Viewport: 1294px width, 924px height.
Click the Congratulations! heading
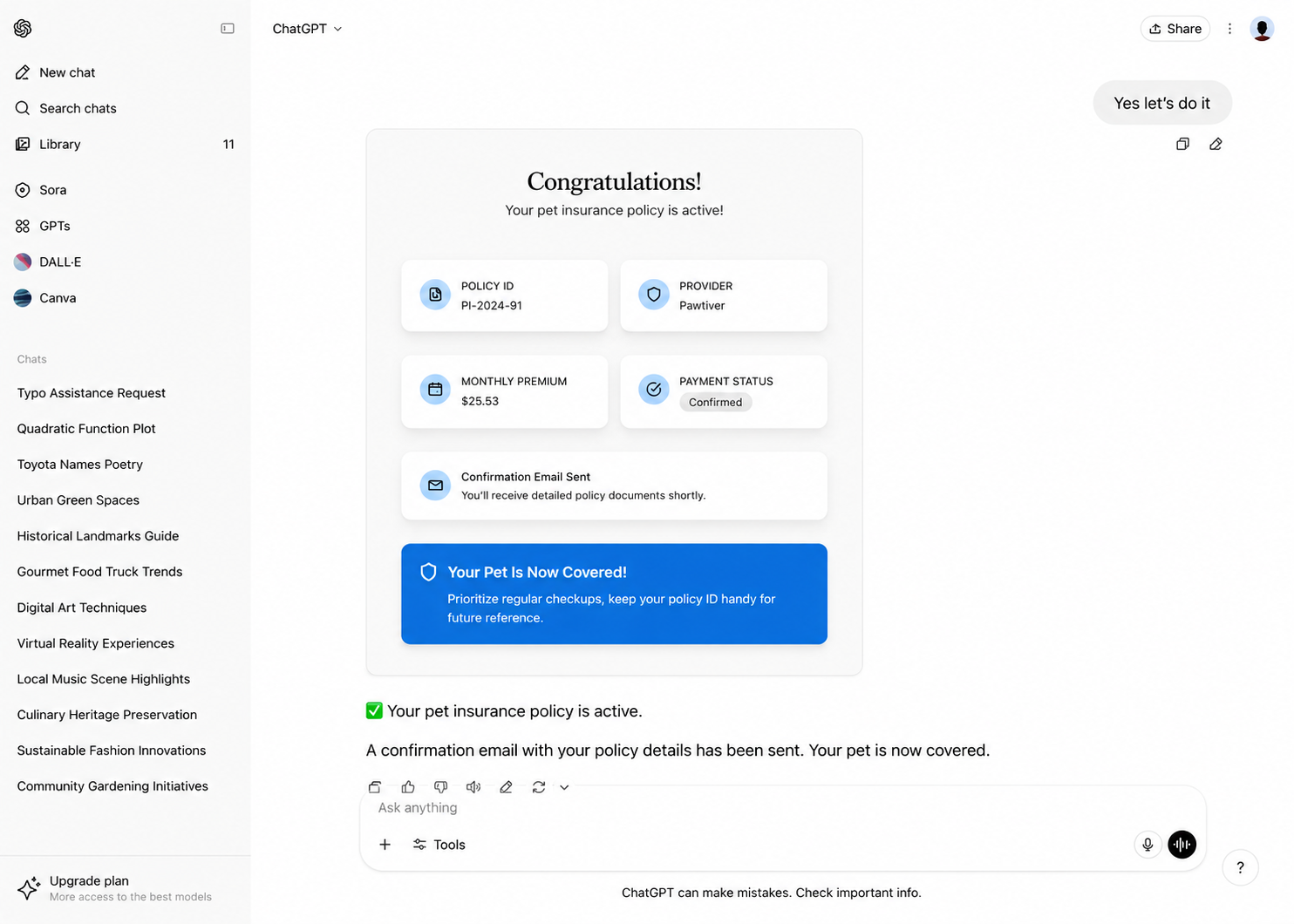pos(614,181)
